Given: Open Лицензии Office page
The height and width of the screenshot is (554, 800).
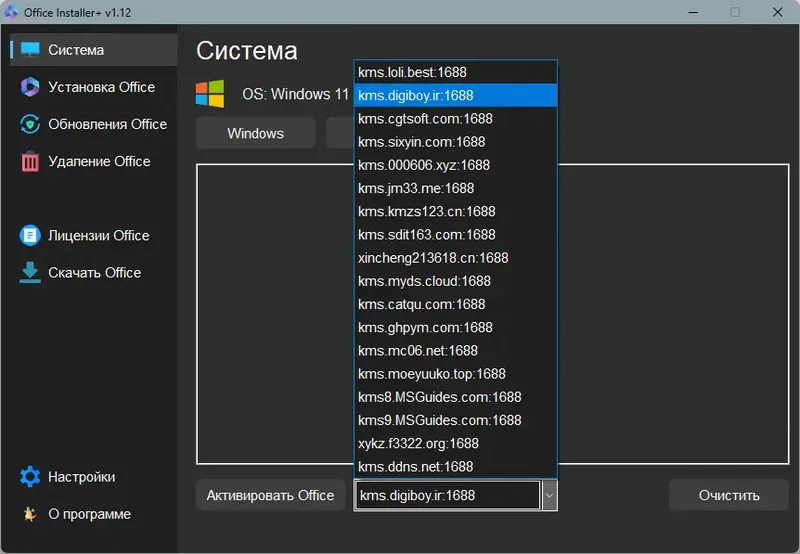Looking at the screenshot, I should (99, 235).
